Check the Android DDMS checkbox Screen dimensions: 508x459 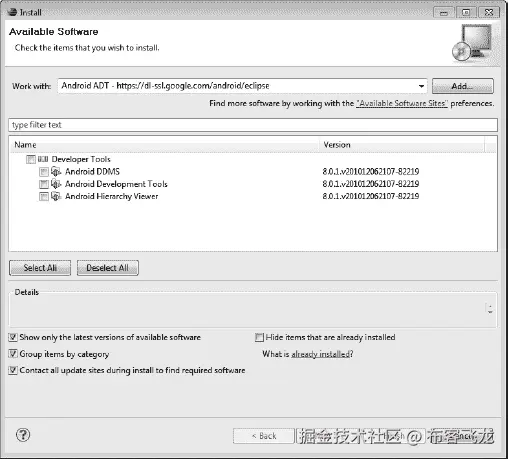[44, 172]
